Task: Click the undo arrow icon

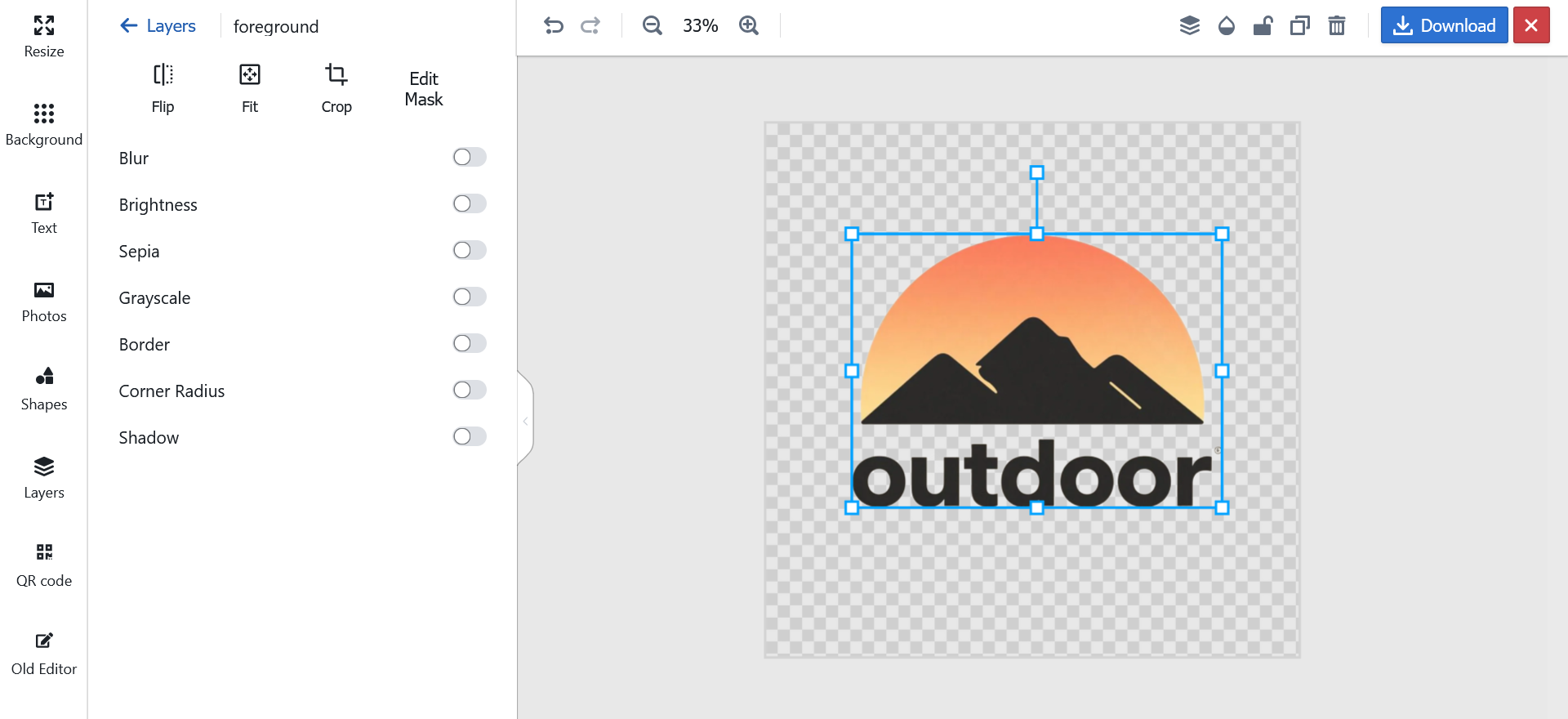Action: 554,26
